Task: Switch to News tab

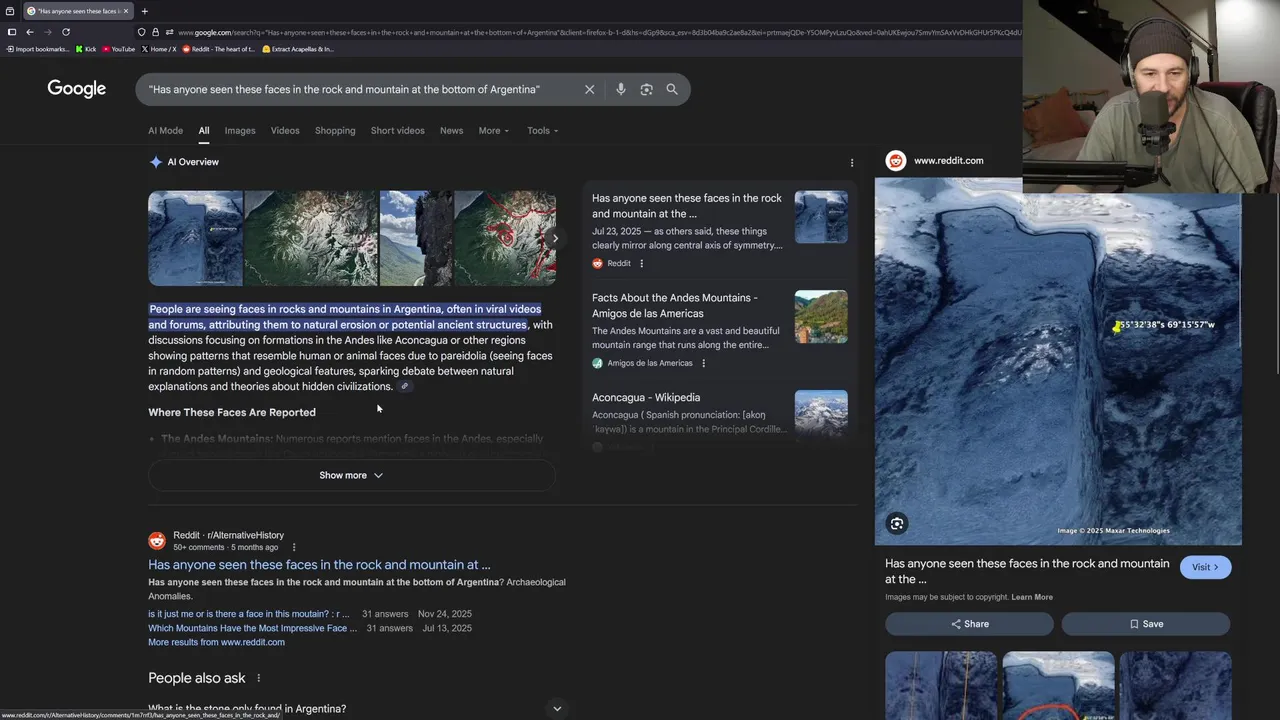Action: point(452,131)
